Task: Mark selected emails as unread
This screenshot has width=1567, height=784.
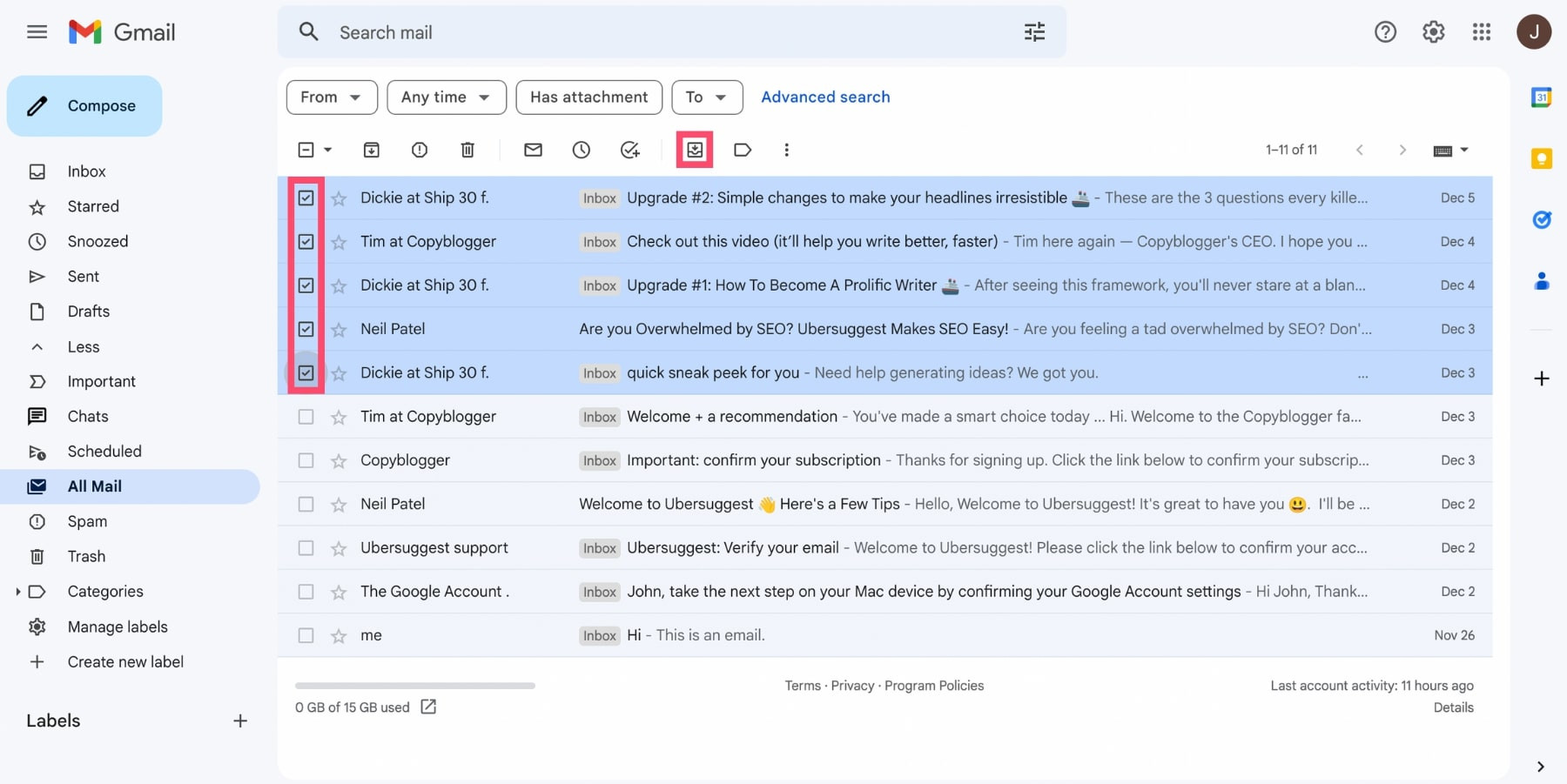Action: tap(533, 150)
